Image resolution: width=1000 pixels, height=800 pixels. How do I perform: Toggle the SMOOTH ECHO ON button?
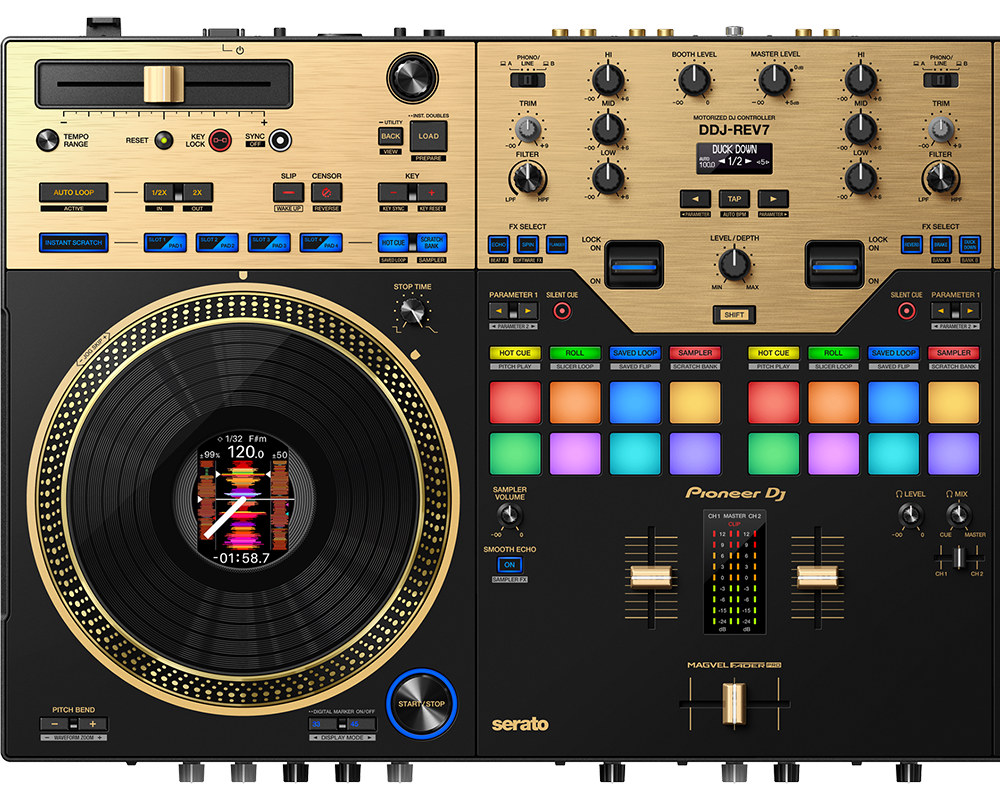pyautogui.click(x=510, y=565)
